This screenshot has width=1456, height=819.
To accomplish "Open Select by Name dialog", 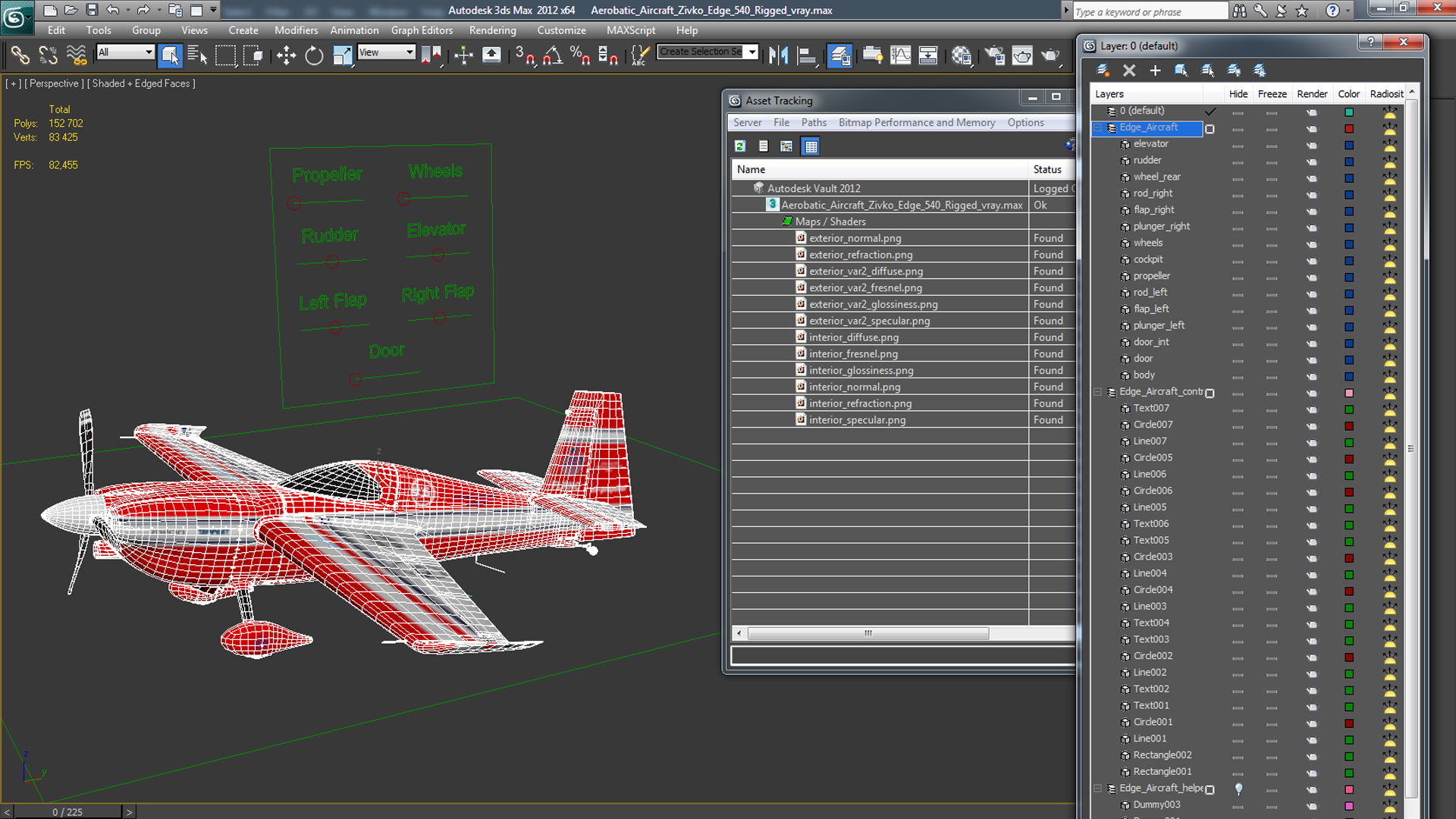I will [197, 55].
